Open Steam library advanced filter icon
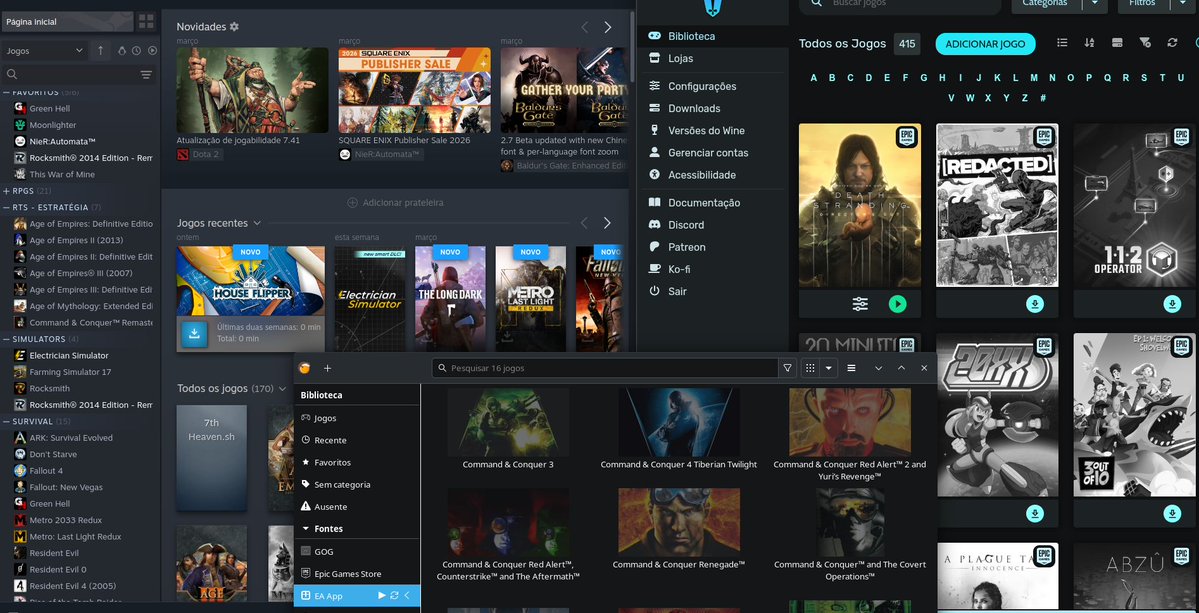The height and width of the screenshot is (613, 1199). pyautogui.click(x=146, y=74)
